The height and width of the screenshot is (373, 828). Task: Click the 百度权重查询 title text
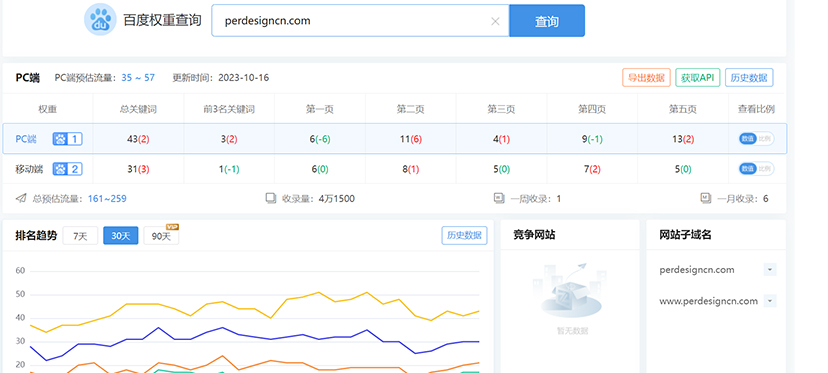point(162,21)
